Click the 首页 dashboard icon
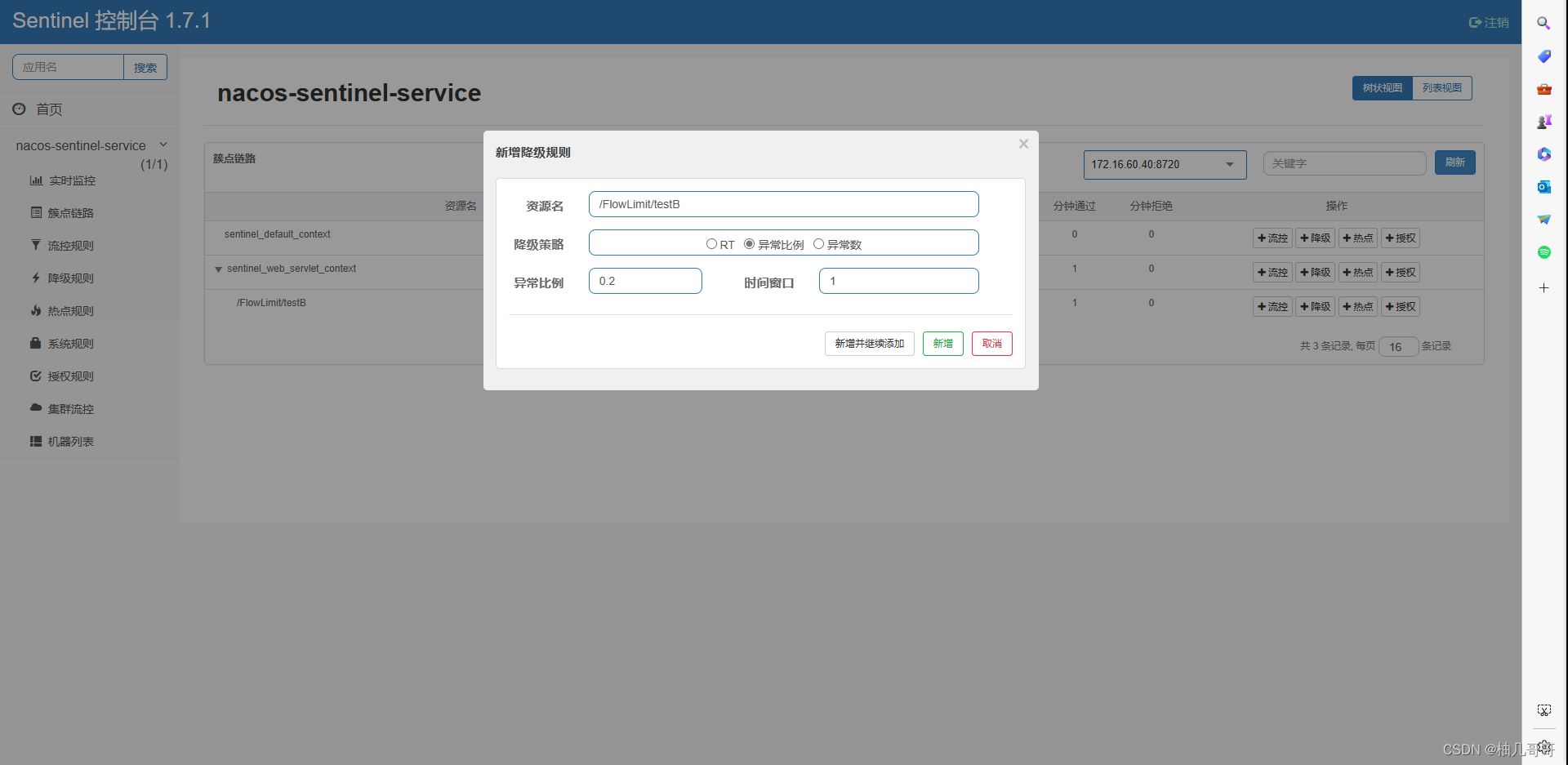This screenshot has height=765, width=1568. tap(19, 109)
